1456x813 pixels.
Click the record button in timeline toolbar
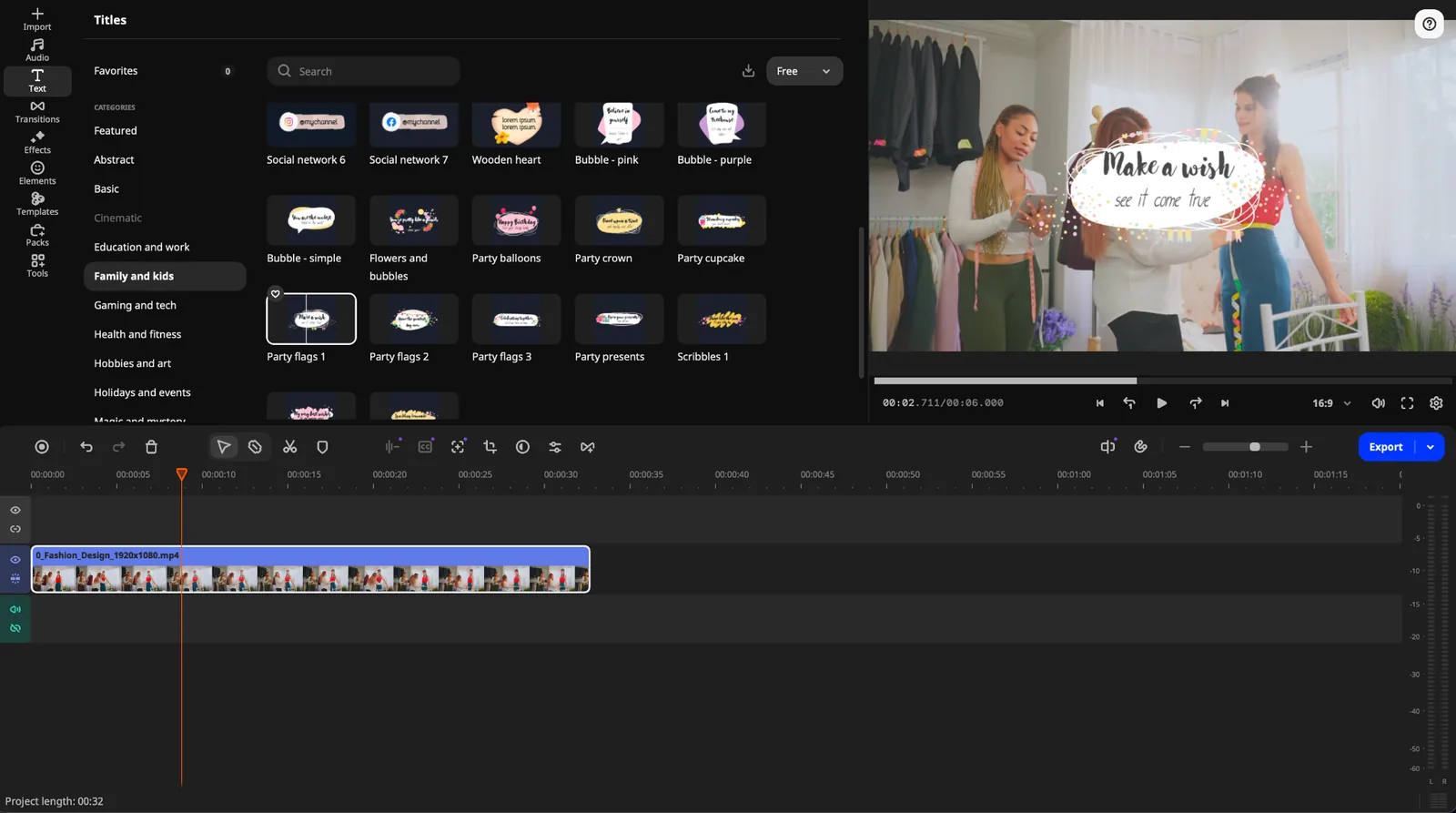click(42, 447)
